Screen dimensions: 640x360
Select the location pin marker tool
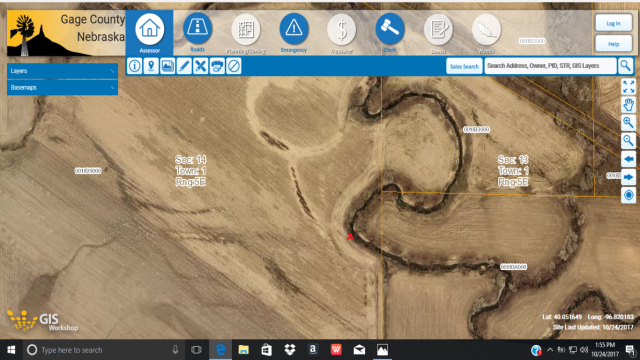[x=151, y=66]
